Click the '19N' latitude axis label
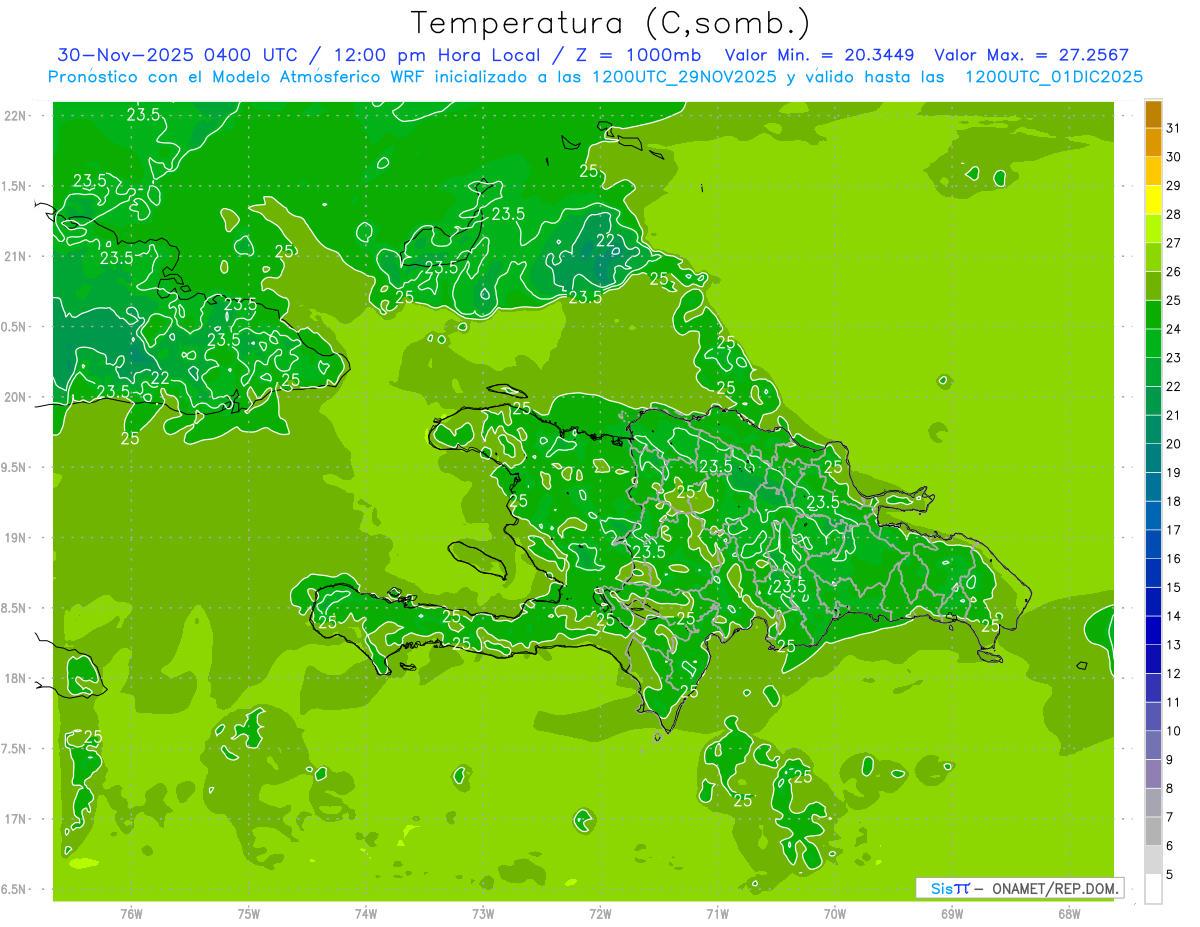Viewport: 1200px width, 927px height. (14, 538)
